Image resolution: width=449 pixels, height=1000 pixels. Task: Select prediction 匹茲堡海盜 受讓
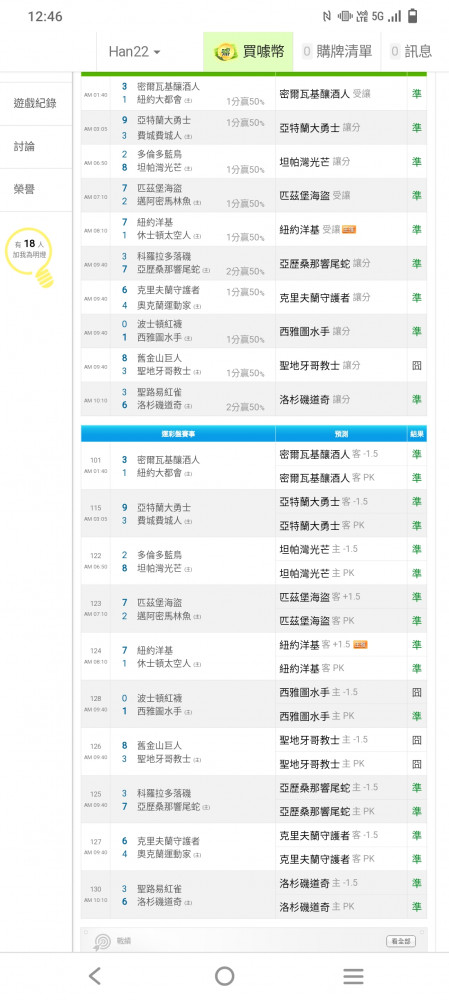(x=315, y=196)
